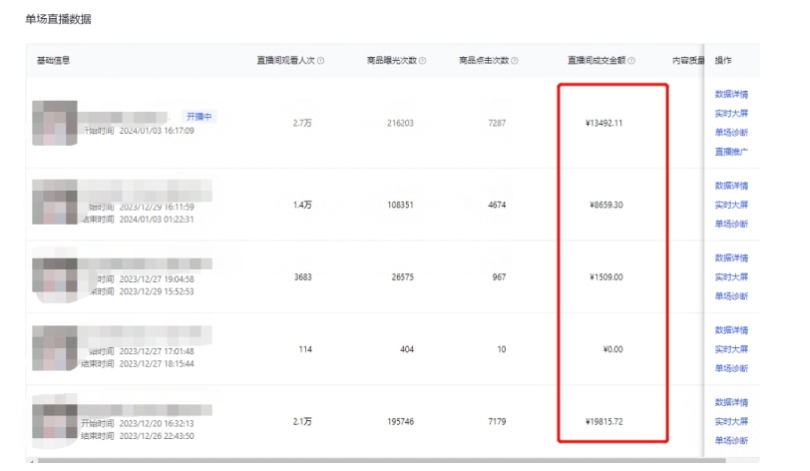Open 单场诊断 for the ¥1509.00 stream
Screen dimensions: 810x471
tap(731, 296)
